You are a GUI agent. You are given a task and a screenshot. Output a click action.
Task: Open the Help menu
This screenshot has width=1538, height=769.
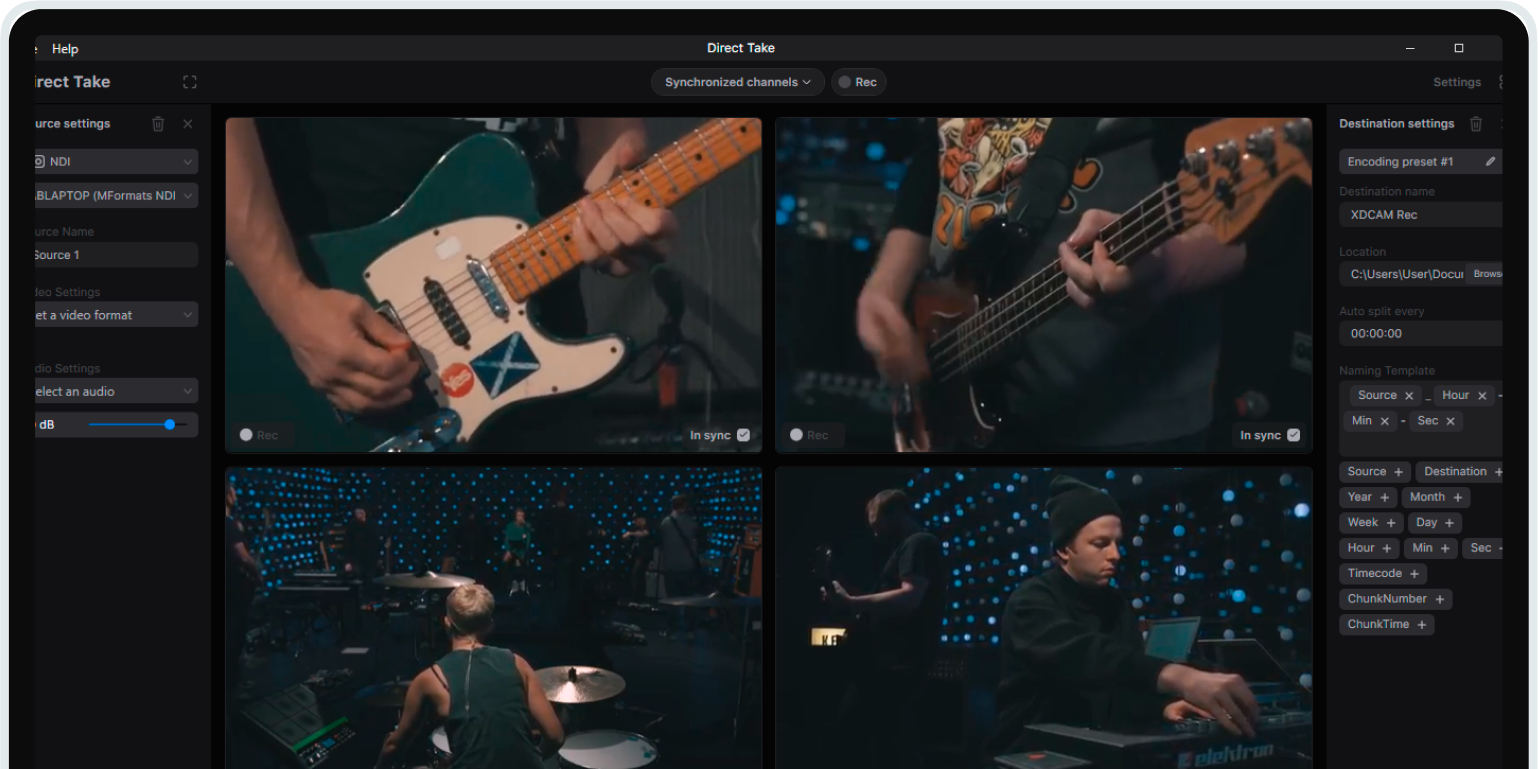(x=65, y=49)
